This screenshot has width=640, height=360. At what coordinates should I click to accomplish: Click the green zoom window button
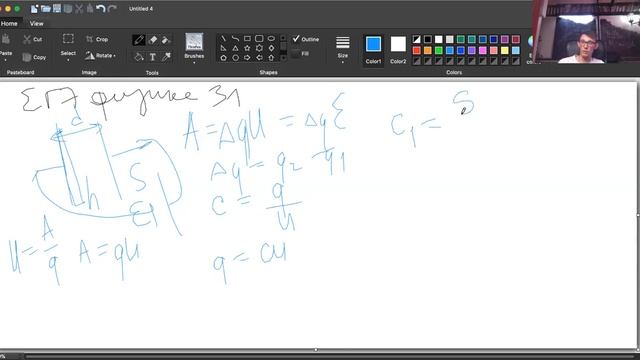(x=17, y=9)
